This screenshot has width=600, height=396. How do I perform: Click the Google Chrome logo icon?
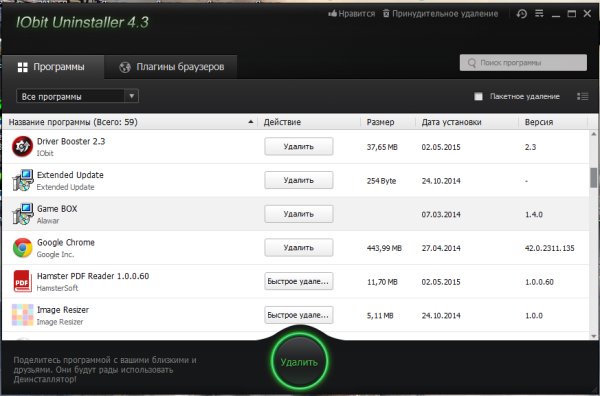click(x=22, y=248)
